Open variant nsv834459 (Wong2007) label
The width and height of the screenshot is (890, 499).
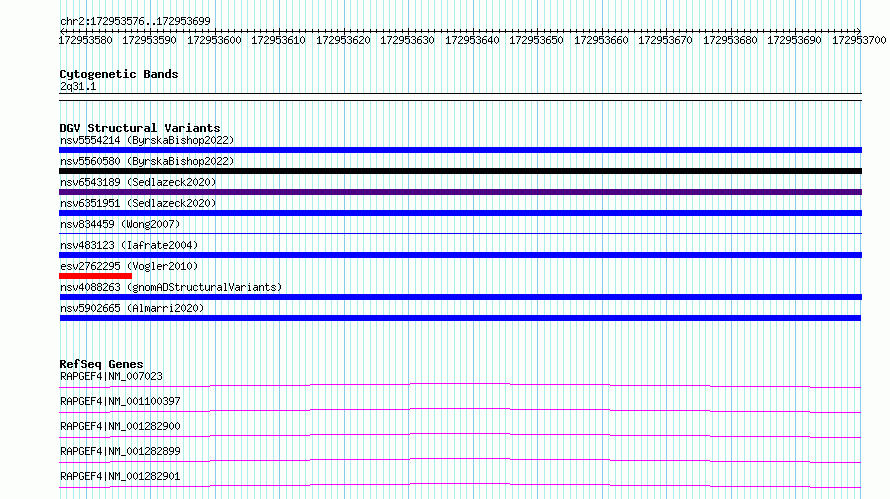point(120,224)
